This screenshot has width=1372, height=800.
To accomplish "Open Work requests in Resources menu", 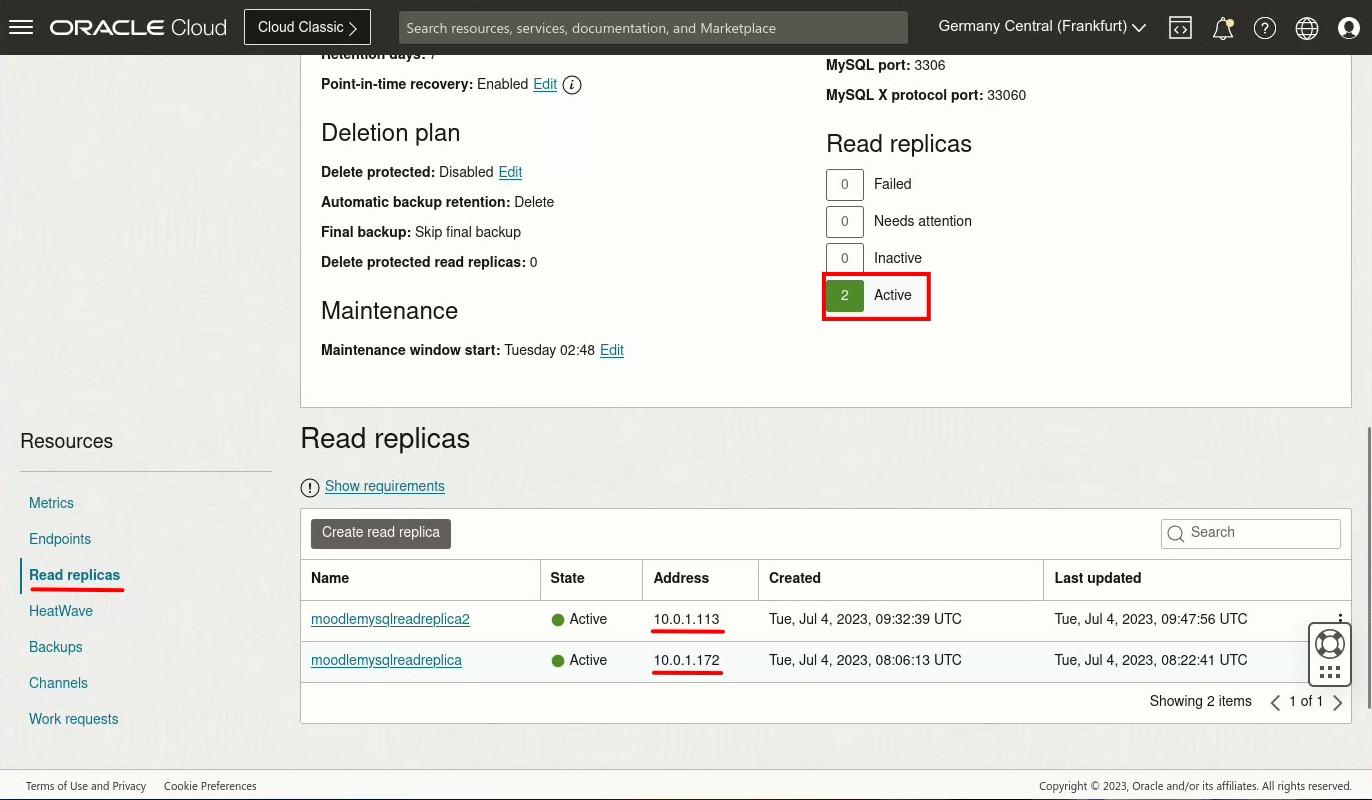I will coord(74,719).
